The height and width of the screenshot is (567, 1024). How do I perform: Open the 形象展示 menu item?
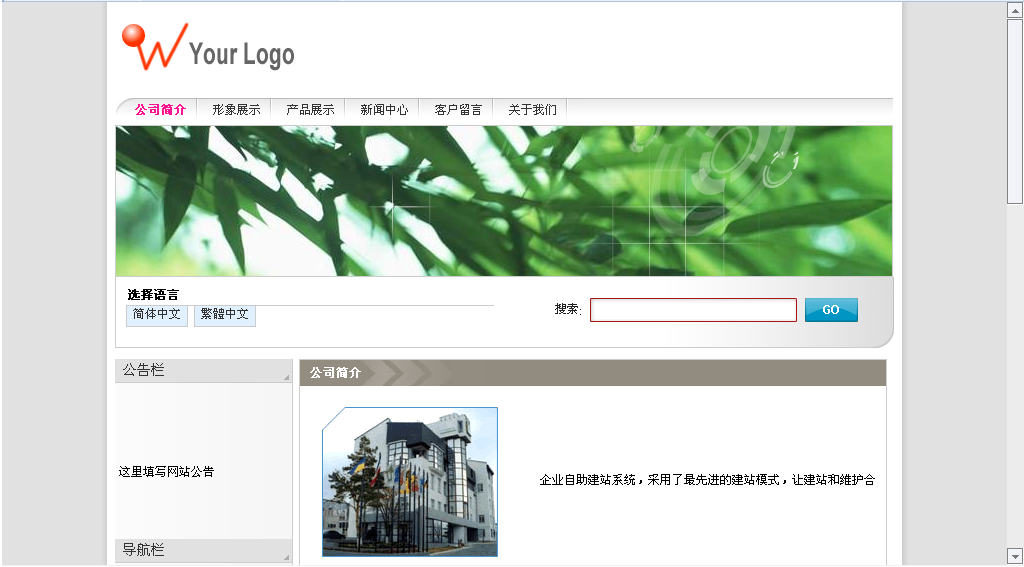(x=236, y=110)
